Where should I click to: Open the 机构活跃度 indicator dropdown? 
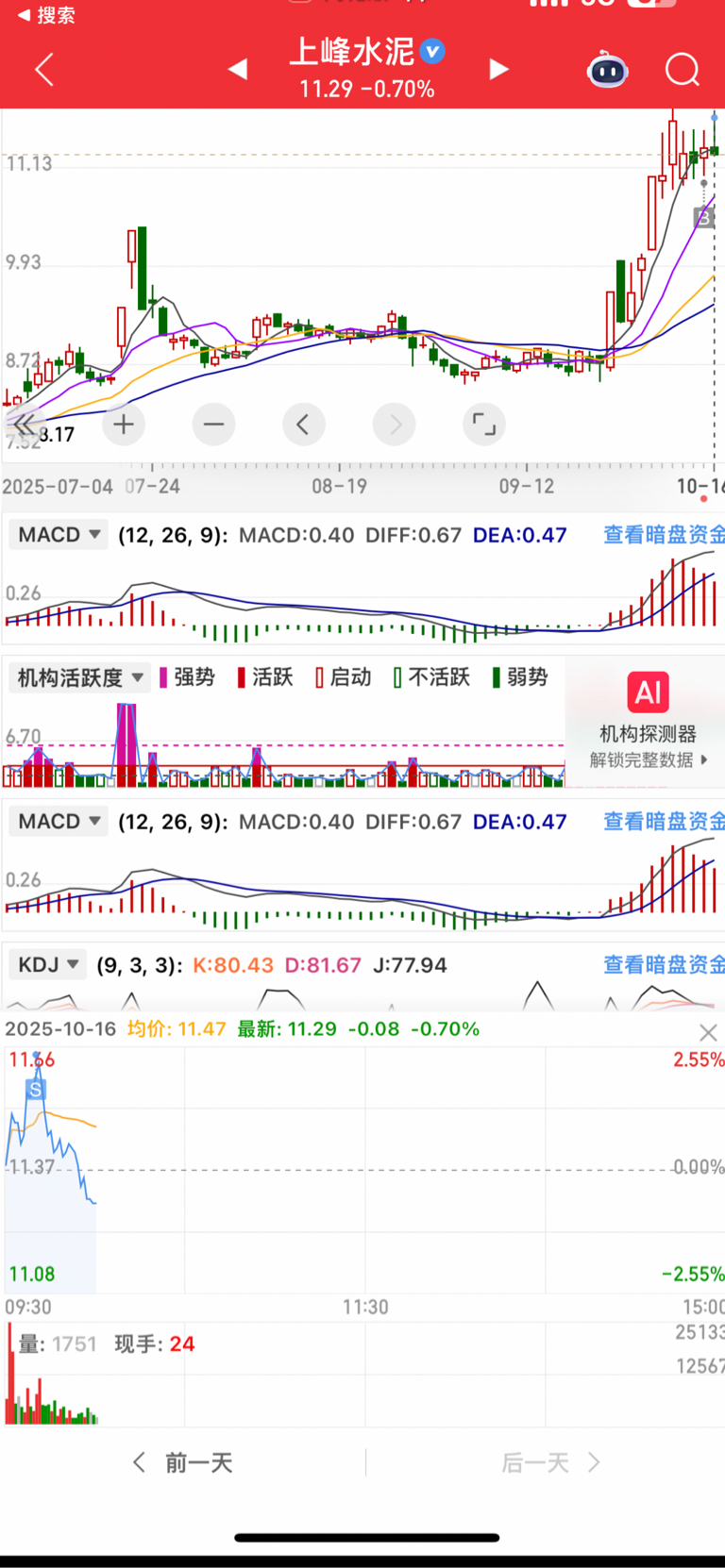(x=79, y=677)
